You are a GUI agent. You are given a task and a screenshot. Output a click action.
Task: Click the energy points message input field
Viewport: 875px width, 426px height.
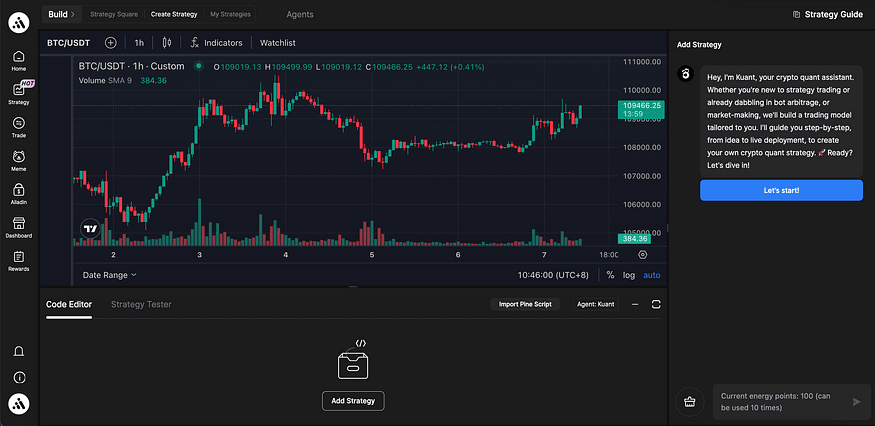click(783, 402)
